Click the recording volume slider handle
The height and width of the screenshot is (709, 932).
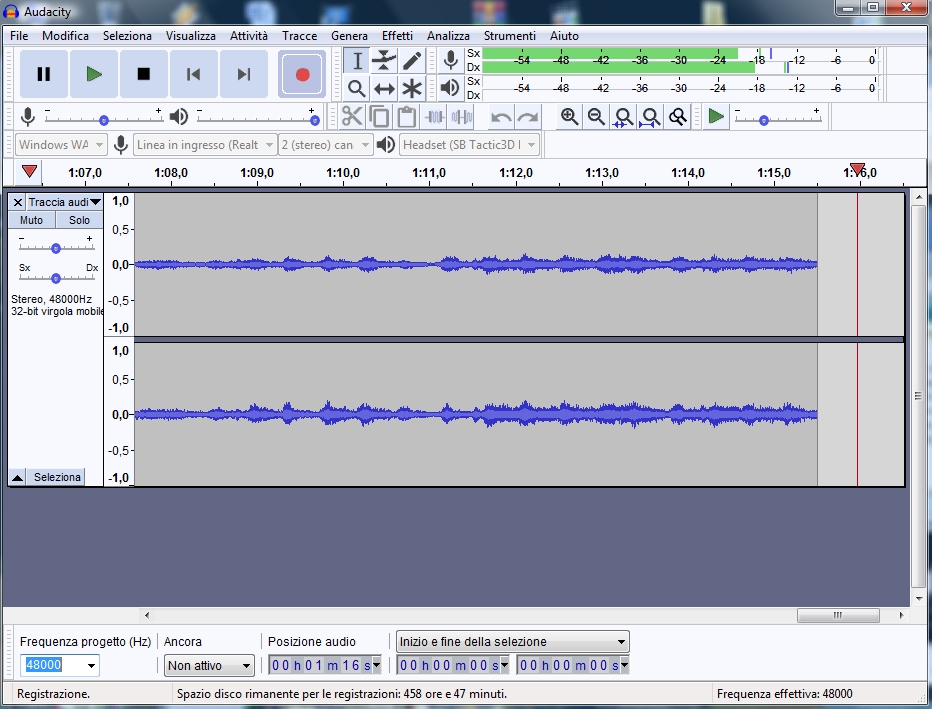tap(104, 120)
